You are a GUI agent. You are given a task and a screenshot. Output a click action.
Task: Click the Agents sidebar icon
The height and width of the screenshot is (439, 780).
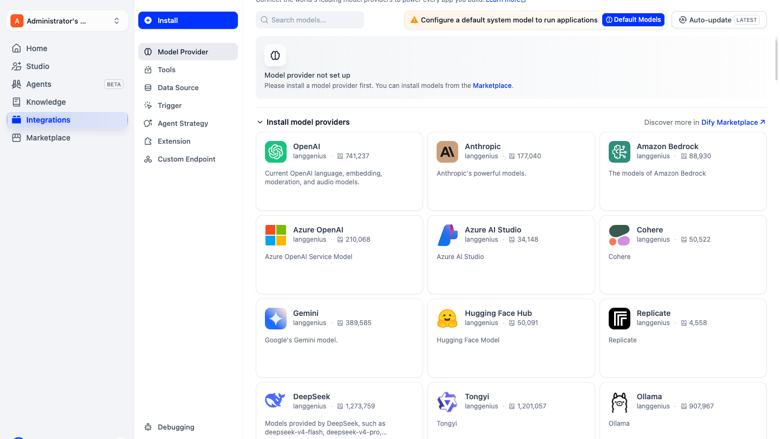tap(16, 84)
